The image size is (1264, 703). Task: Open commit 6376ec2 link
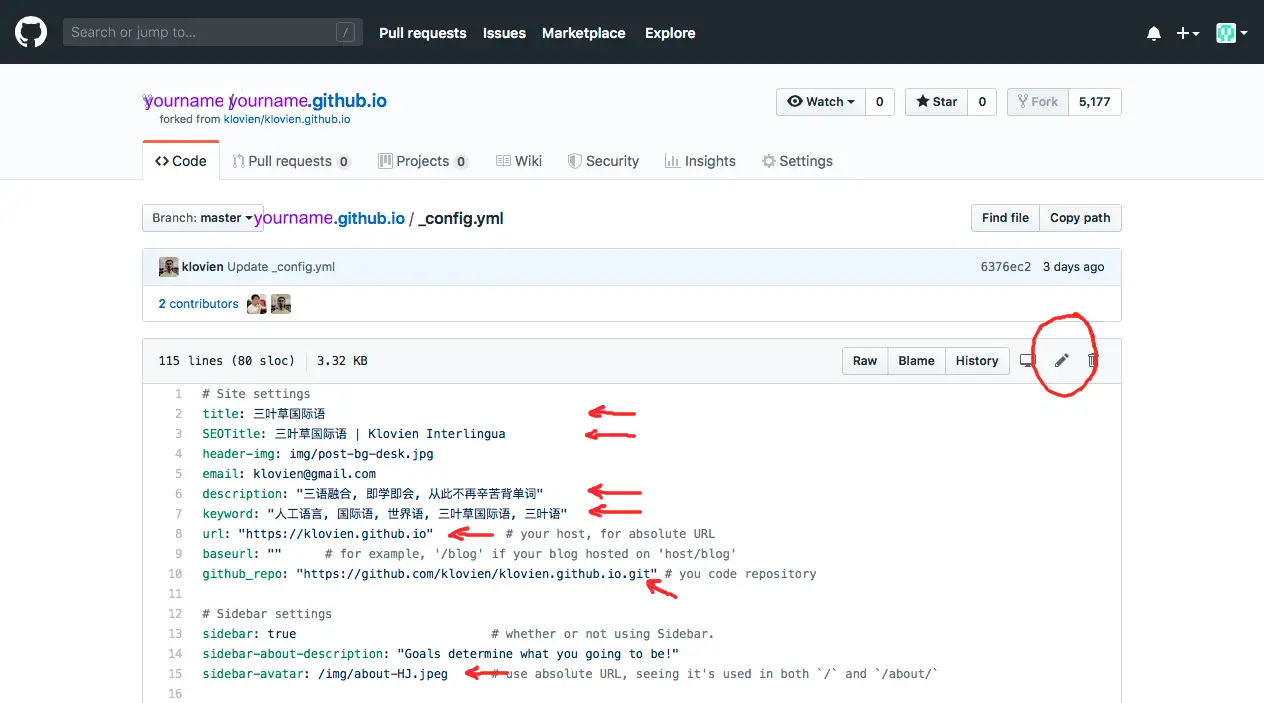1005,267
